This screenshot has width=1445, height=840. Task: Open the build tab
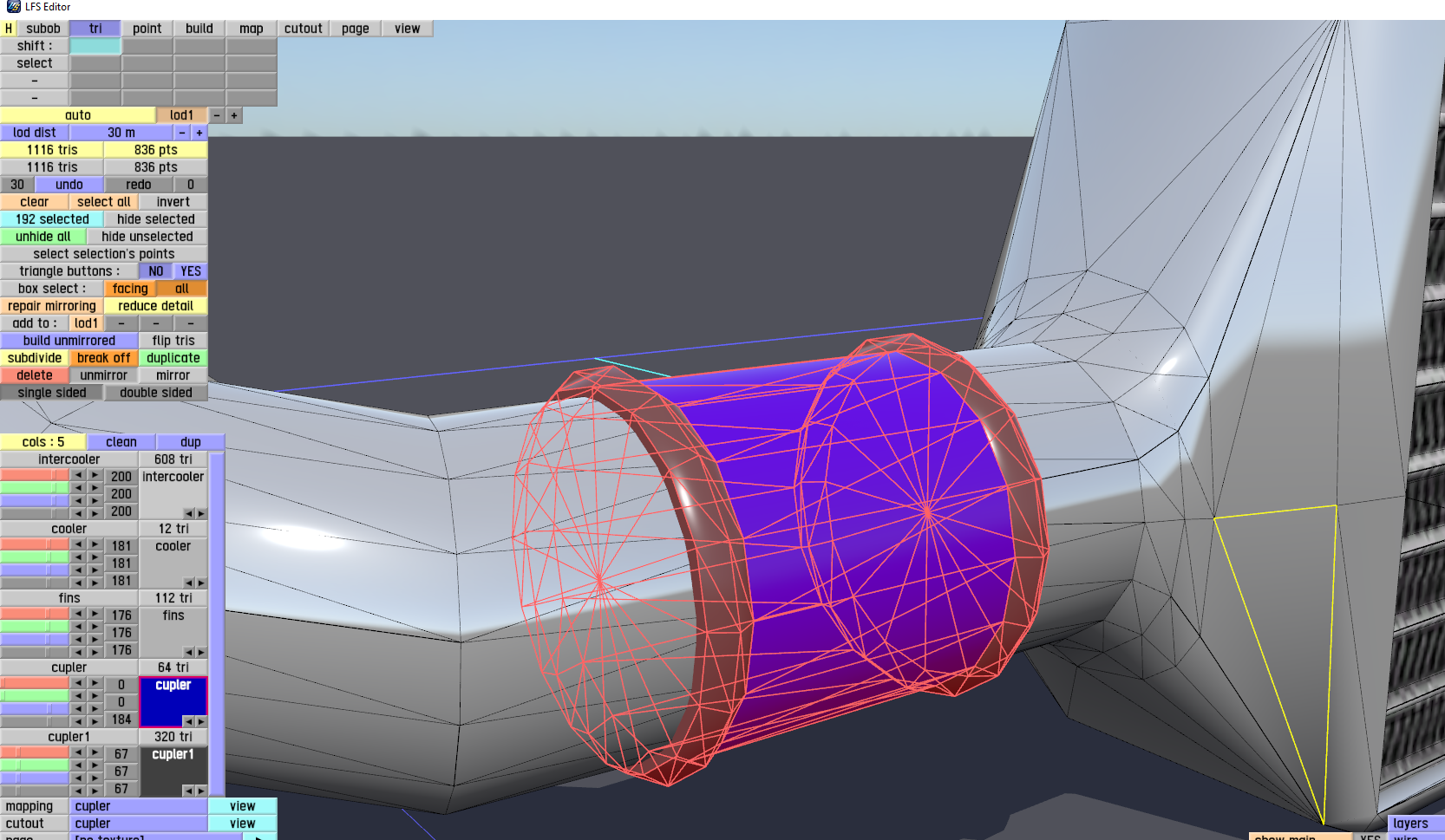pyautogui.click(x=199, y=29)
